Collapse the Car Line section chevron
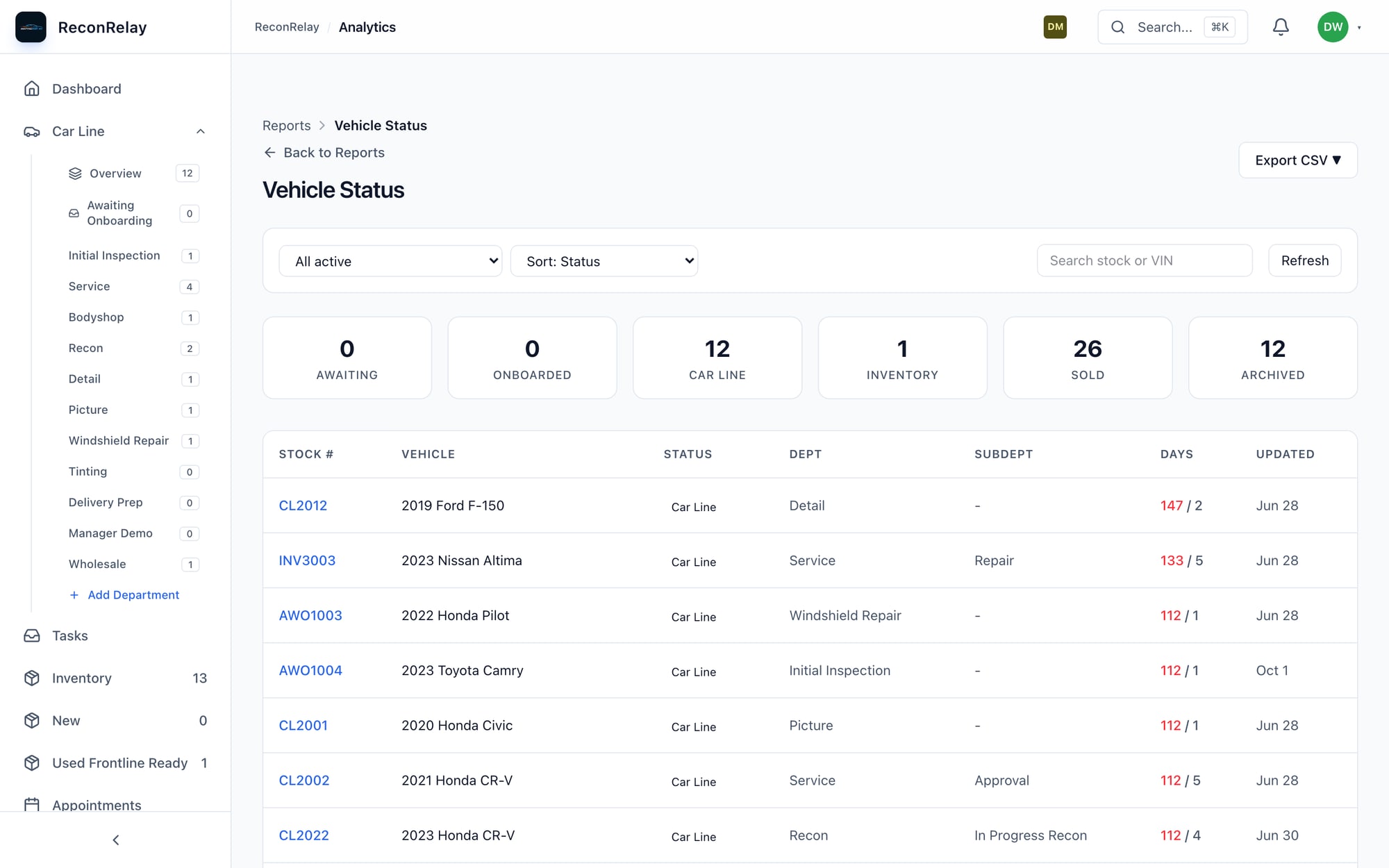1389x868 pixels. (x=200, y=131)
